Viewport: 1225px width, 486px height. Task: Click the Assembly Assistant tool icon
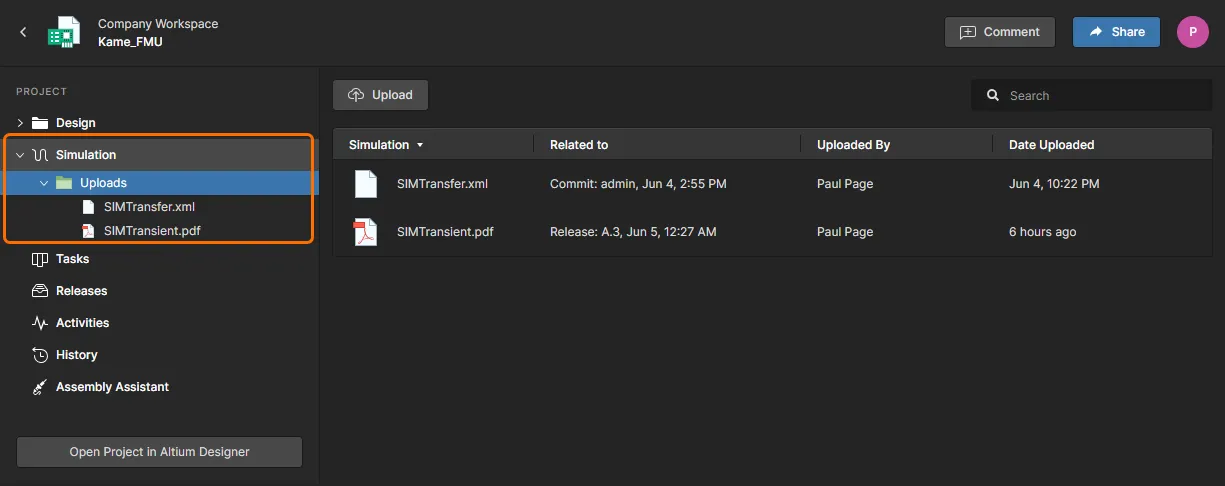click(40, 387)
